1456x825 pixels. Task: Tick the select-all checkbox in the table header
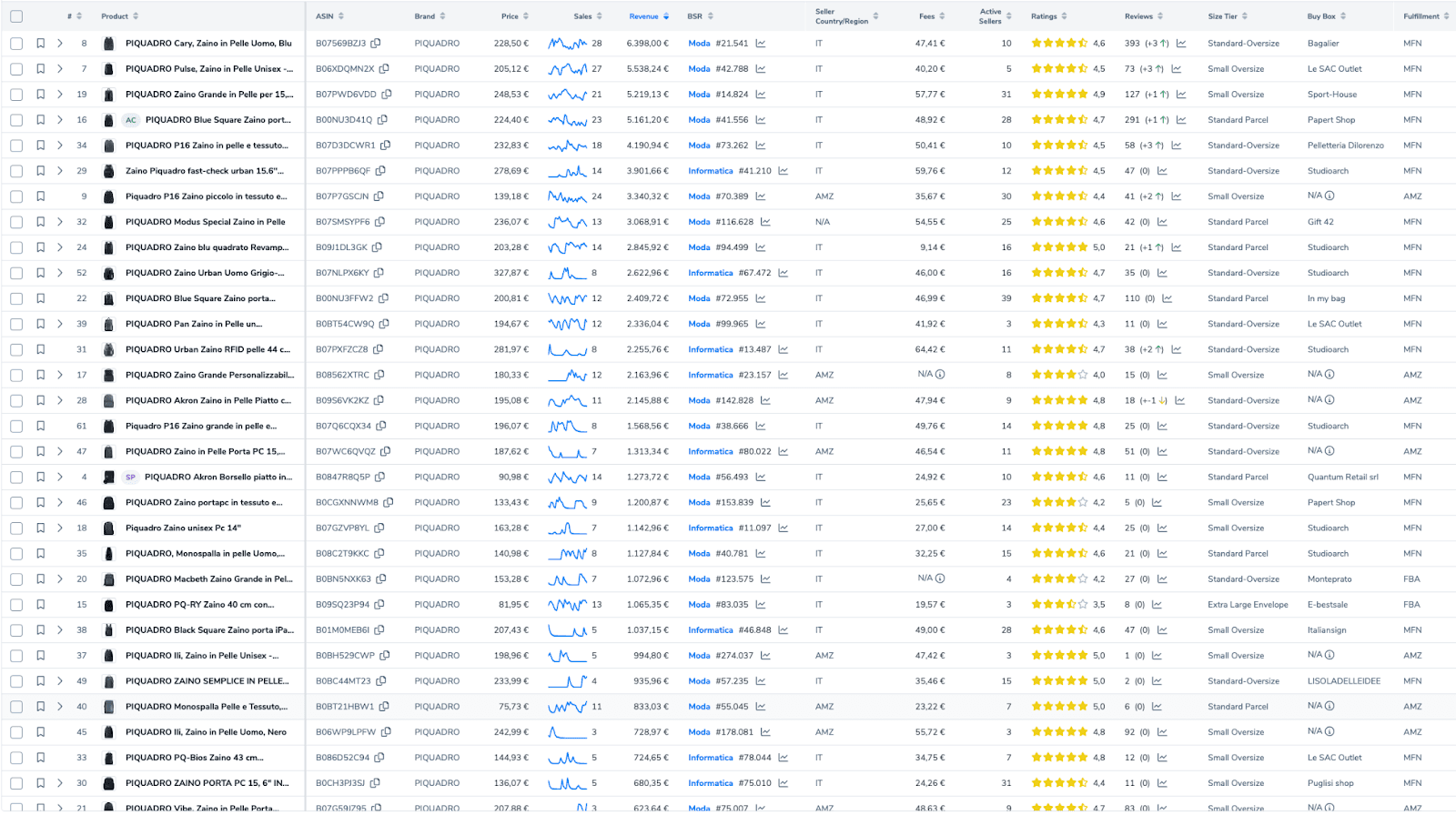click(16, 16)
